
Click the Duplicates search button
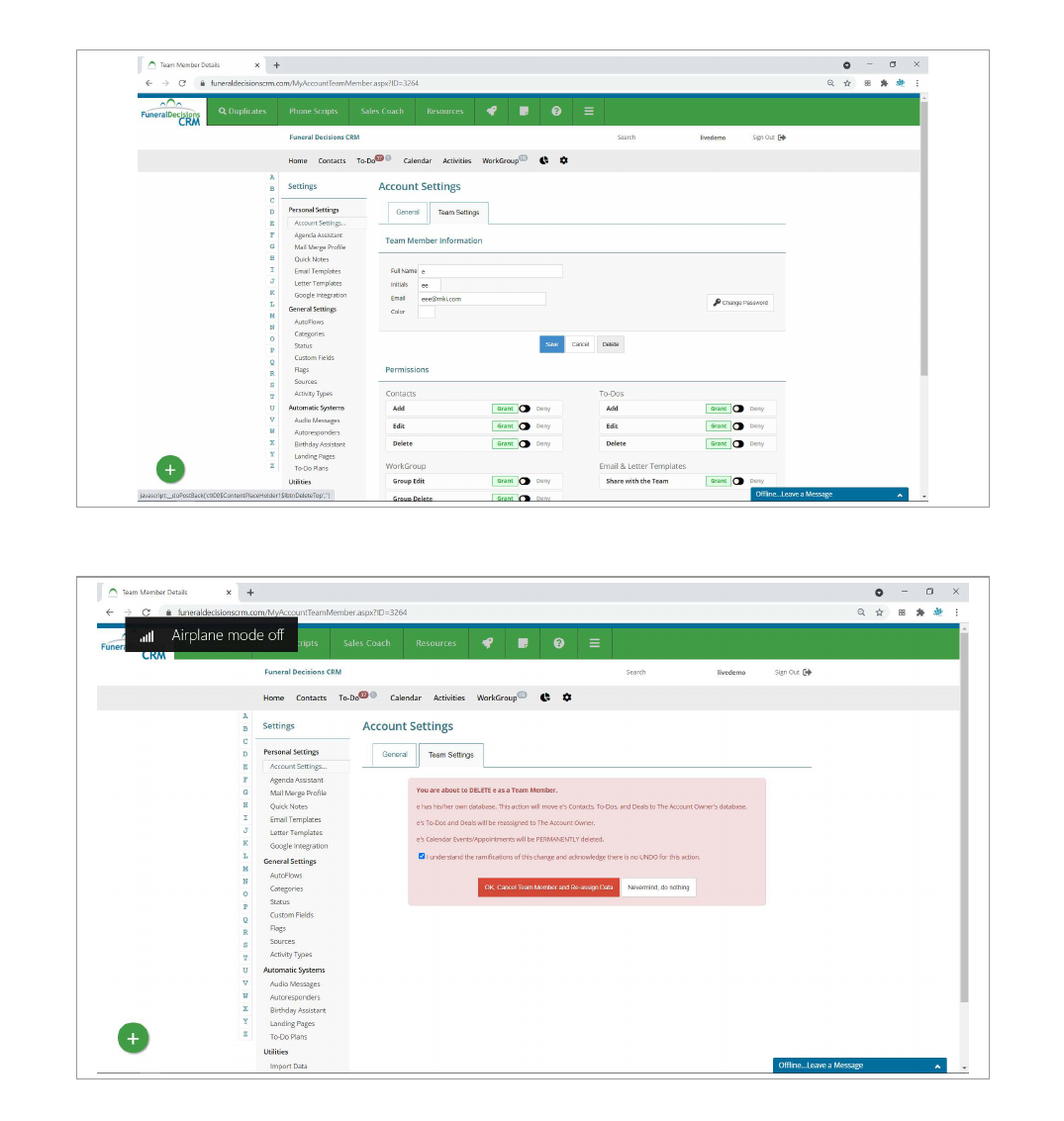(242, 111)
